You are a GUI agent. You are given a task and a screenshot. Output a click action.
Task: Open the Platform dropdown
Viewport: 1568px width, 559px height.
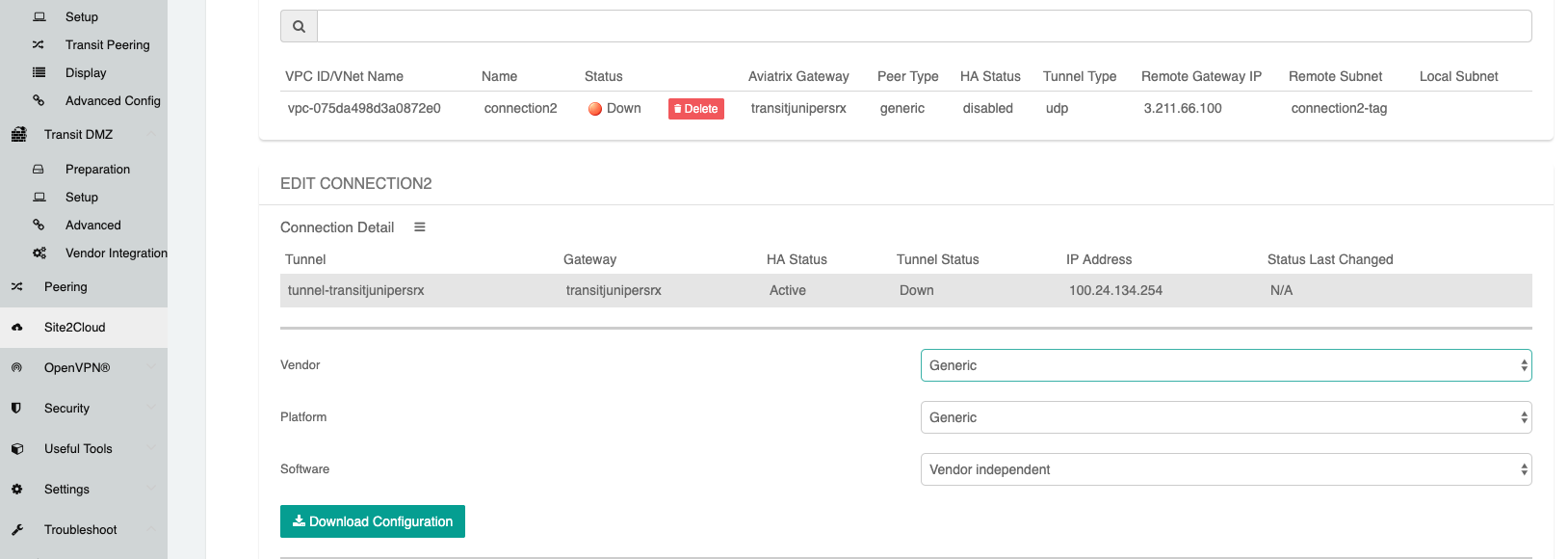[x=1225, y=418]
